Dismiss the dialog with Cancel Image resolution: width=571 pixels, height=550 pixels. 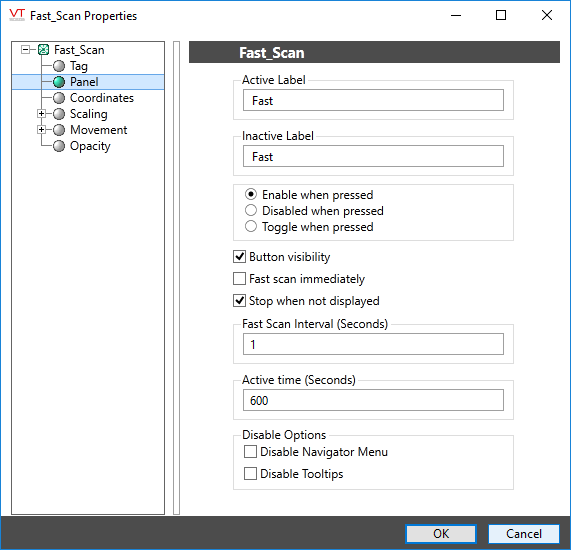(x=524, y=534)
